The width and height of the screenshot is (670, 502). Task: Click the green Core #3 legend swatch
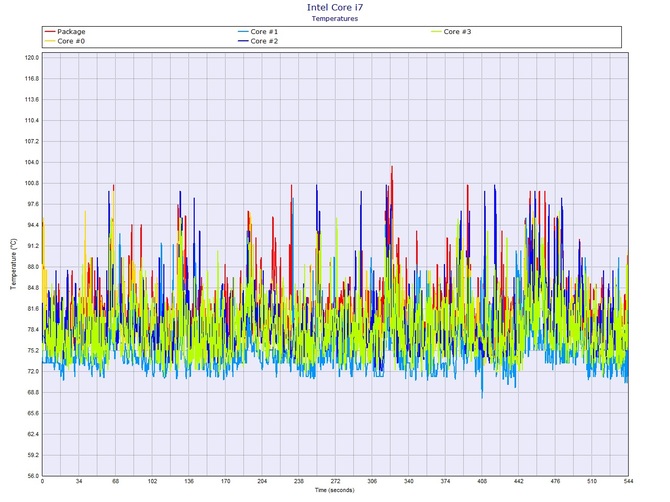pyautogui.click(x=436, y=32)
